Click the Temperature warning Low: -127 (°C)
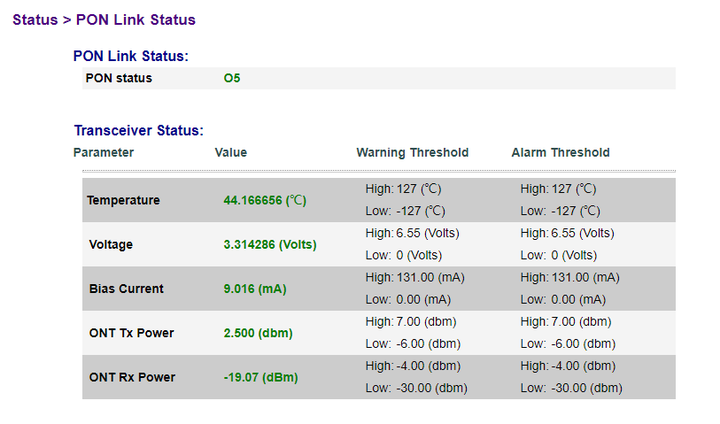 (x=405, y=211)
